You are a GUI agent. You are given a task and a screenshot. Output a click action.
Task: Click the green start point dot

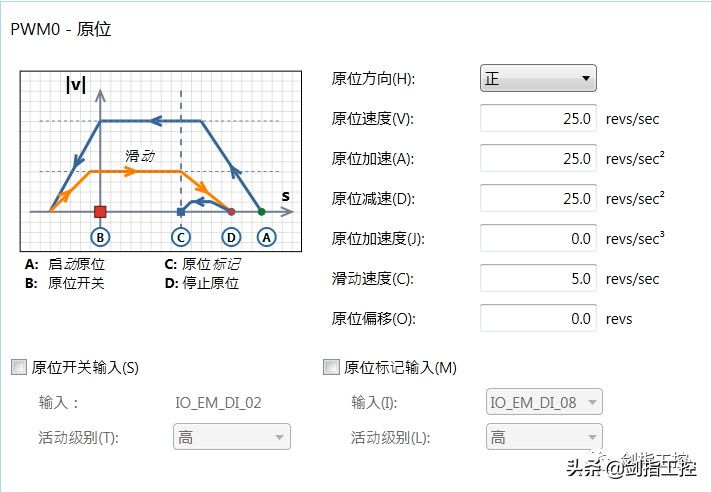(262, 212)
